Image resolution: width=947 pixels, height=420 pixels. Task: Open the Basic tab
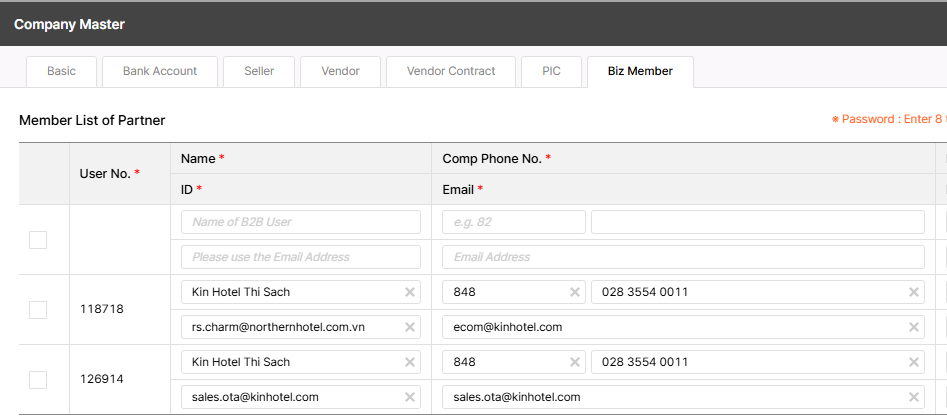61,72
